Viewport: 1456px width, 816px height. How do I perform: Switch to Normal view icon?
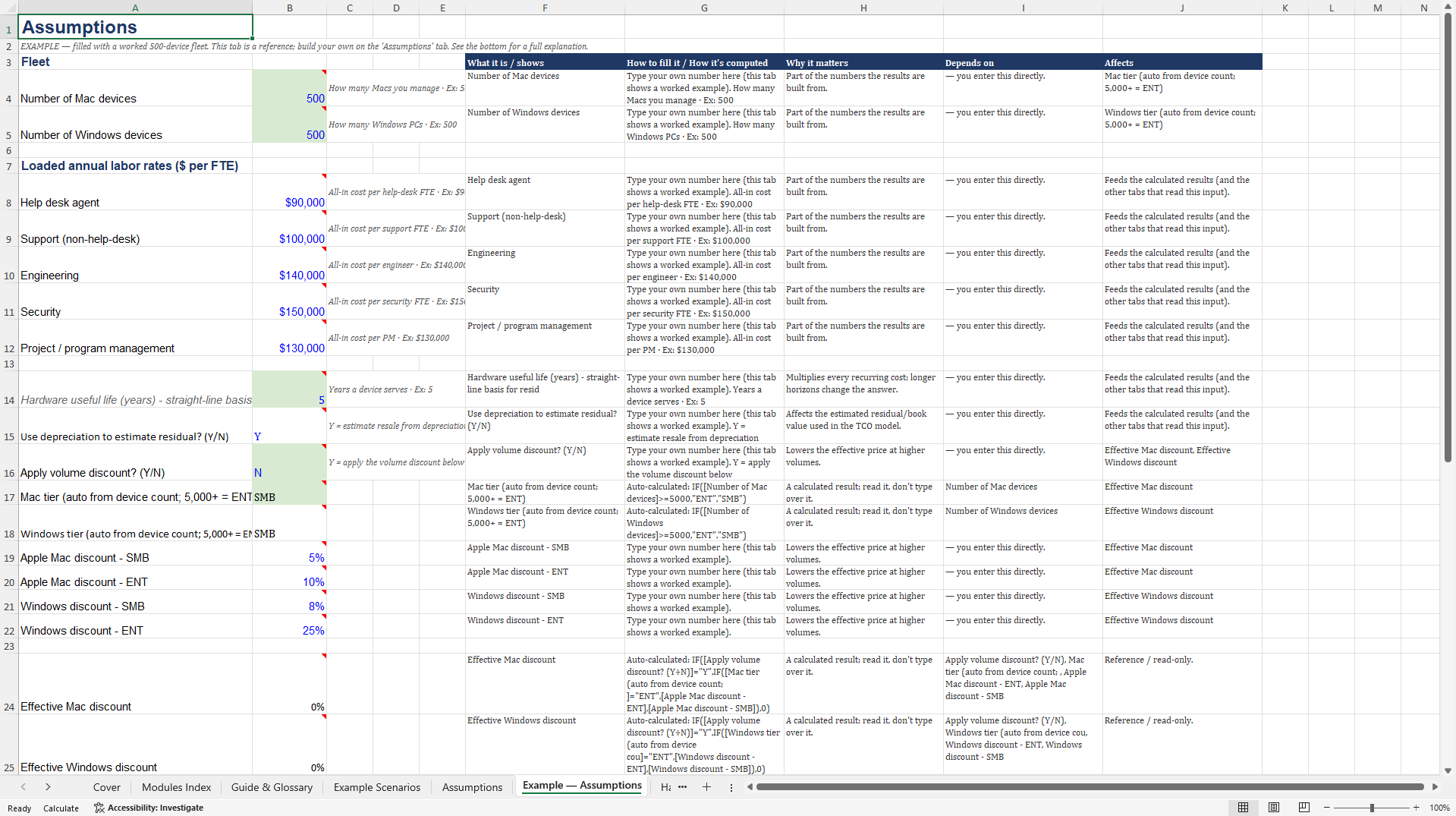click(x=1243, y=808)
